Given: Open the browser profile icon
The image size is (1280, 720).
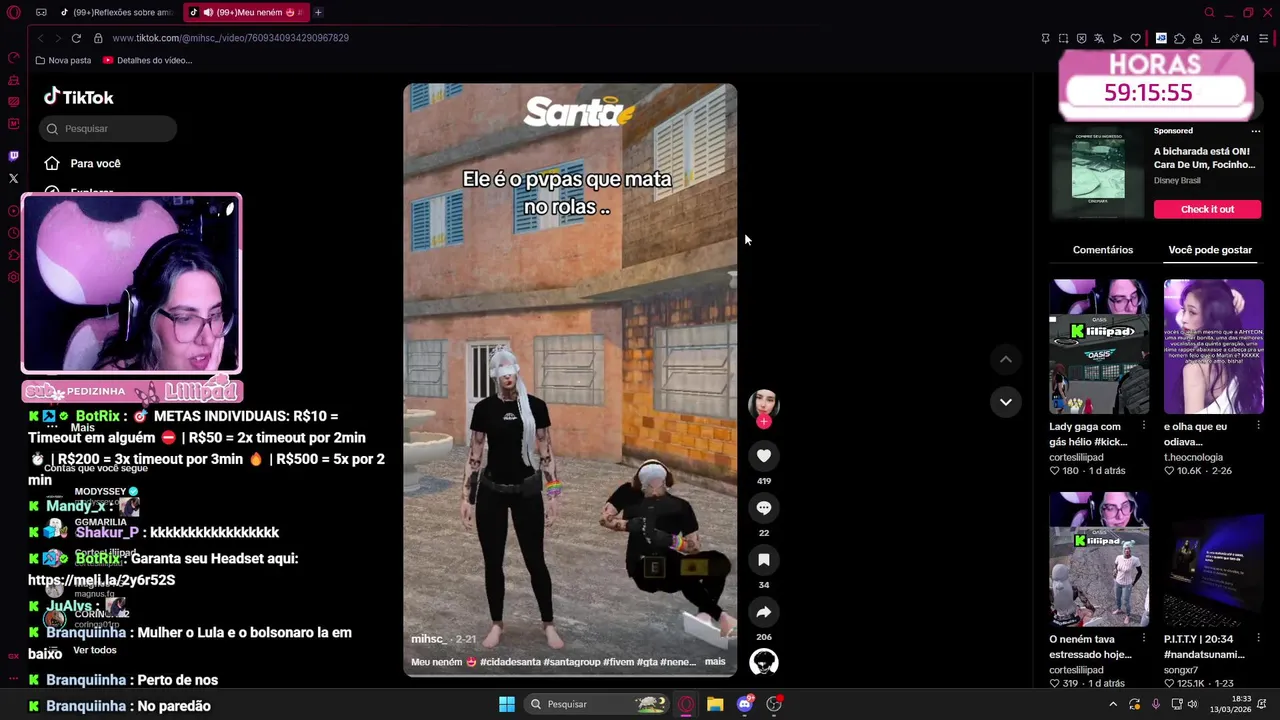Looking at the screenshot, I should [1197, 38].
